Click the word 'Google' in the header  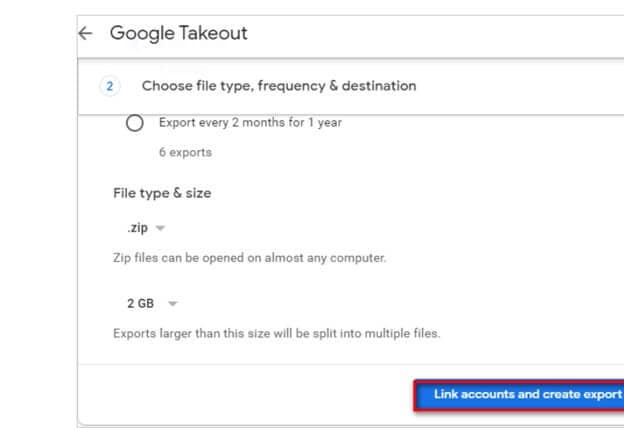(x=141, y=33)
